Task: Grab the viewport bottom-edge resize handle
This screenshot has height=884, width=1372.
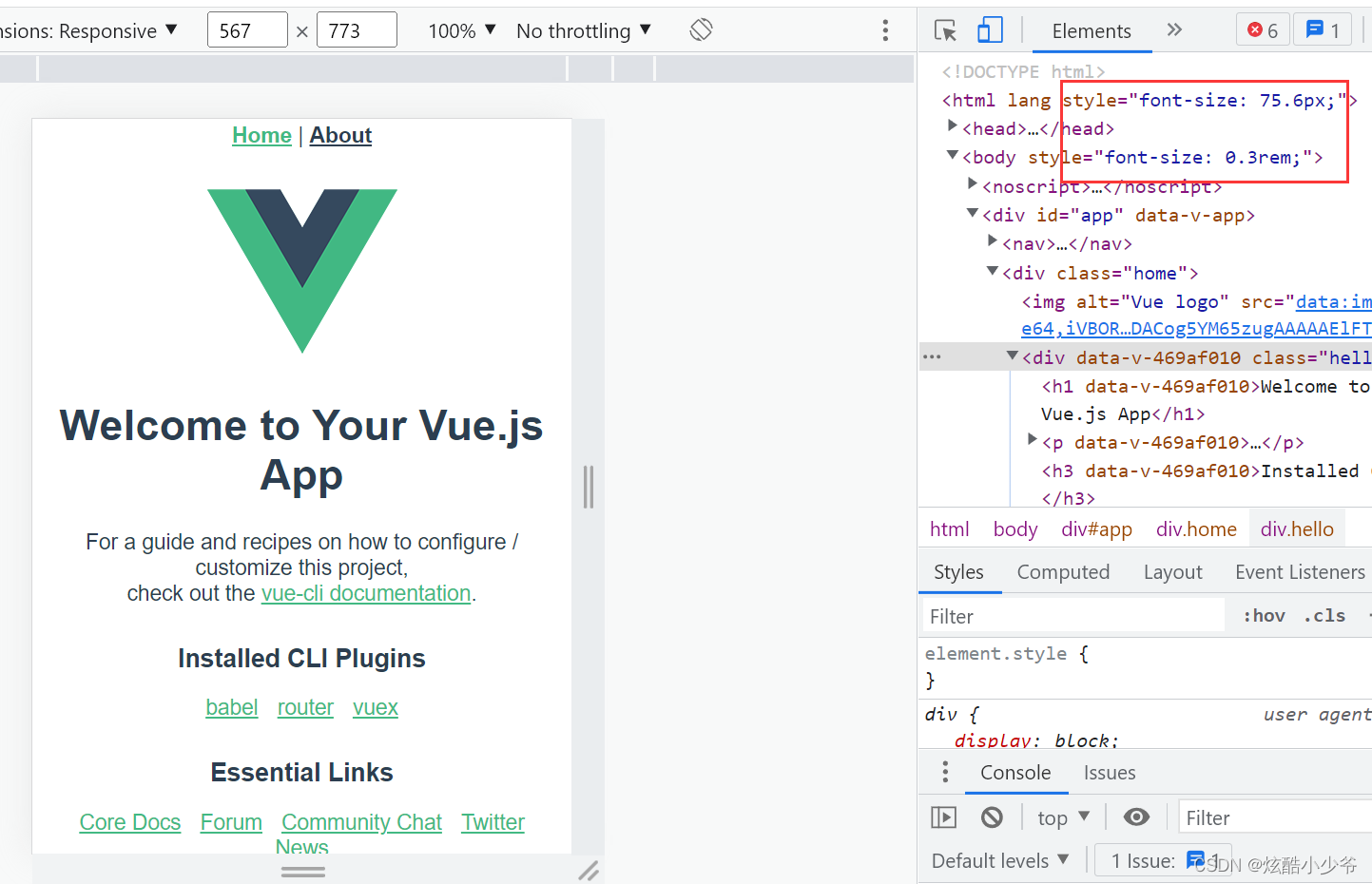Action: coord(303,870)
